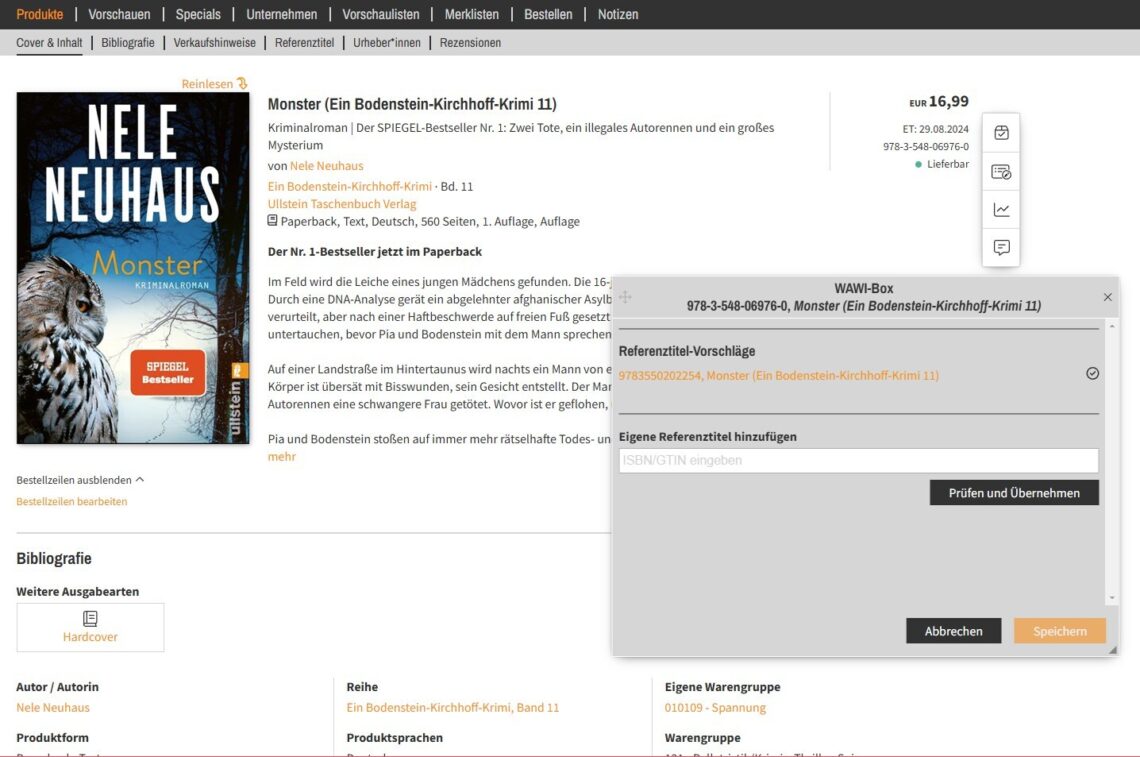Collapse order lines via Bestellzeilen ausblenden
1140x757 pixels.
80,480
